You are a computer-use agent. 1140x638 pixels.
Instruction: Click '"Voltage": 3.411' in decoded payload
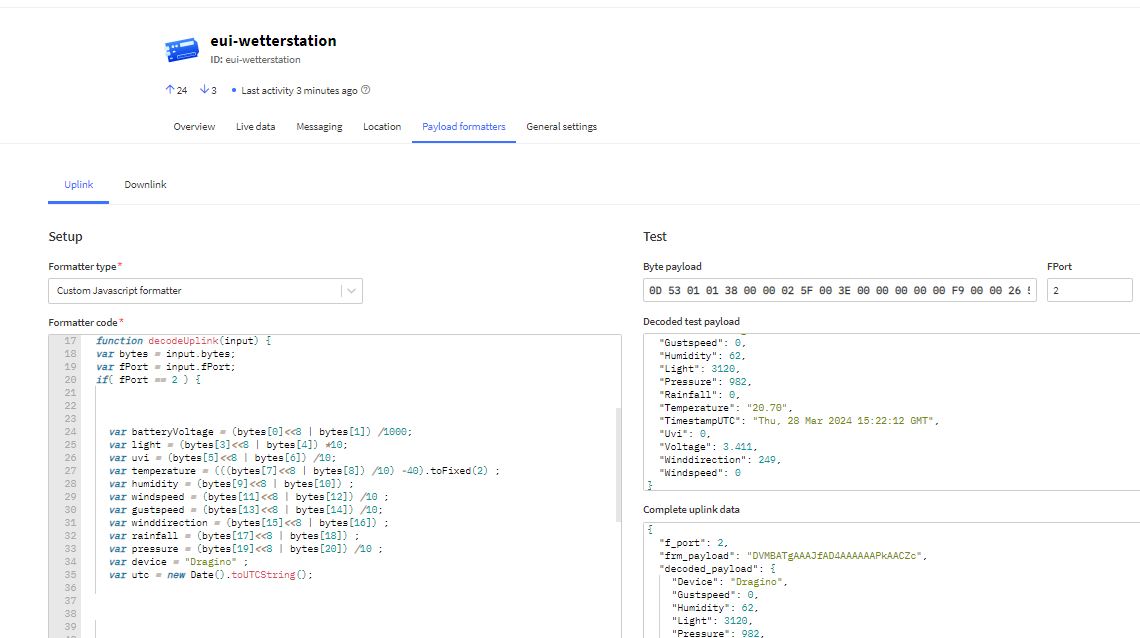pos(708,448)
